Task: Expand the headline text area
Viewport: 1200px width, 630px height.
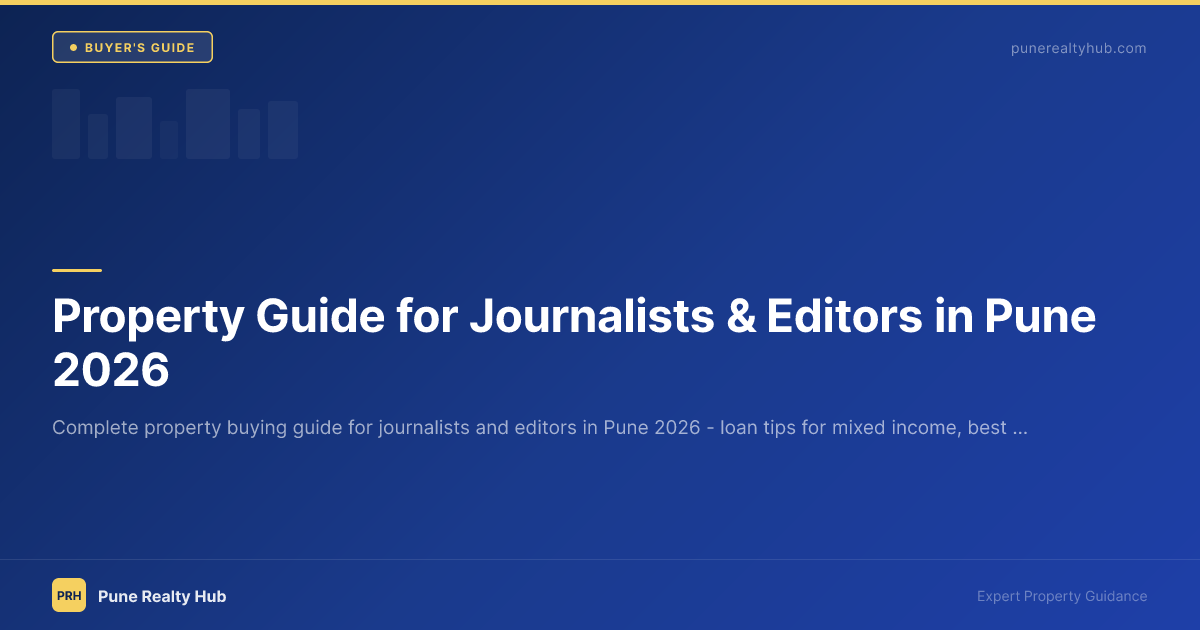Action: (x=574, y=343)
